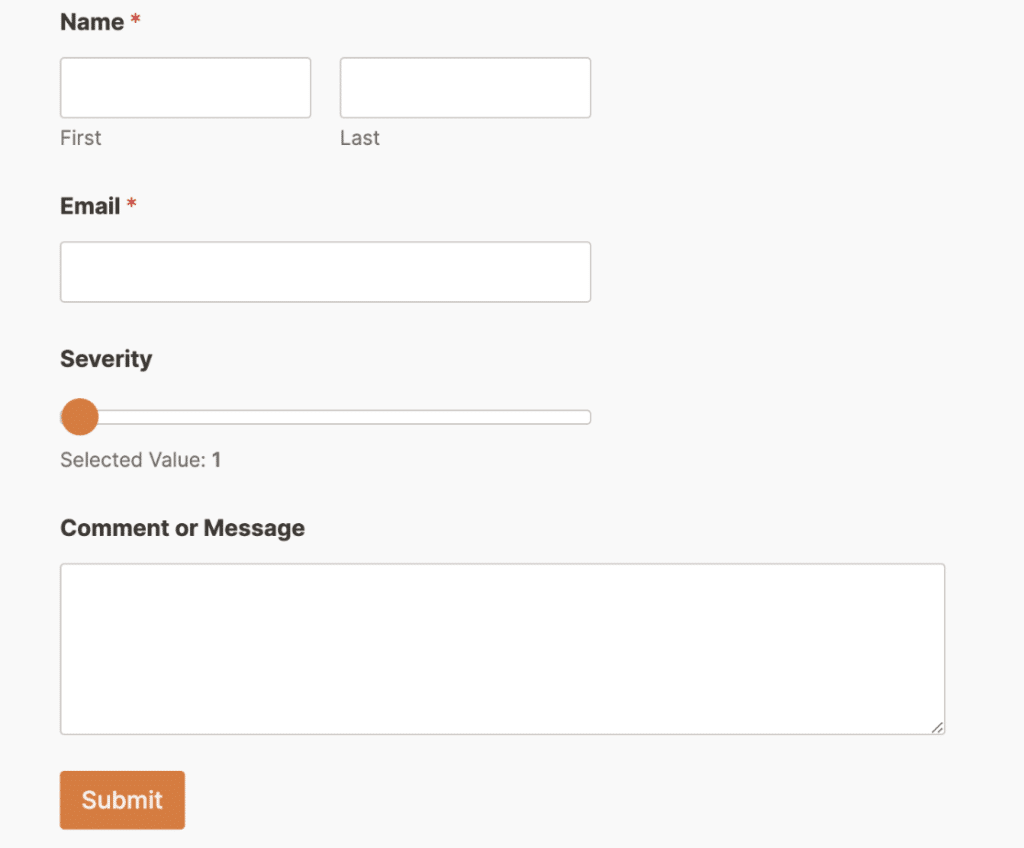The height and width of the screenshot is (848, 1024).
Task: Click the Comment or Message label
Action: pos(182,528)
